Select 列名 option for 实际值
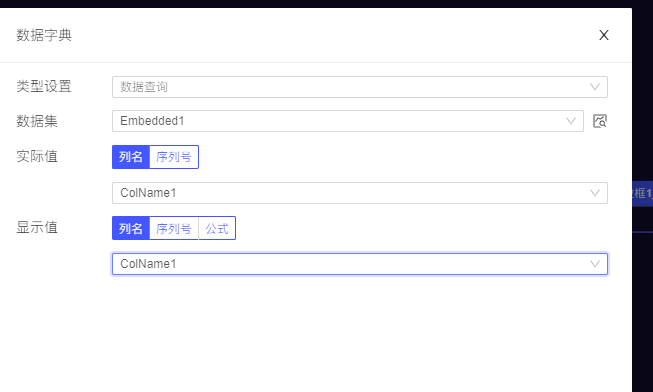 point(131,157)
